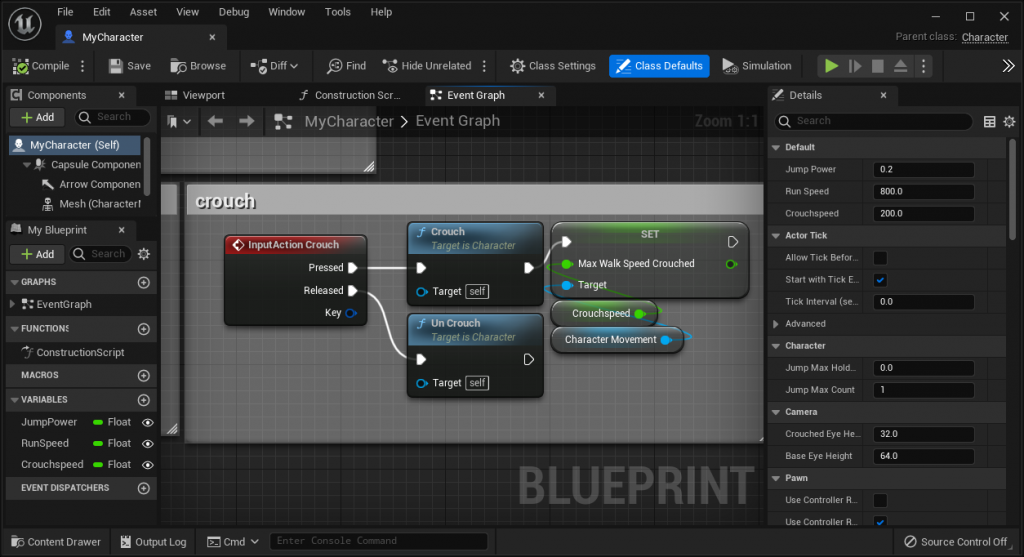Browse to asset in Content Browser
This screenshot has height=557, width=1024.
pyautogui.click(x=198, y=66)
